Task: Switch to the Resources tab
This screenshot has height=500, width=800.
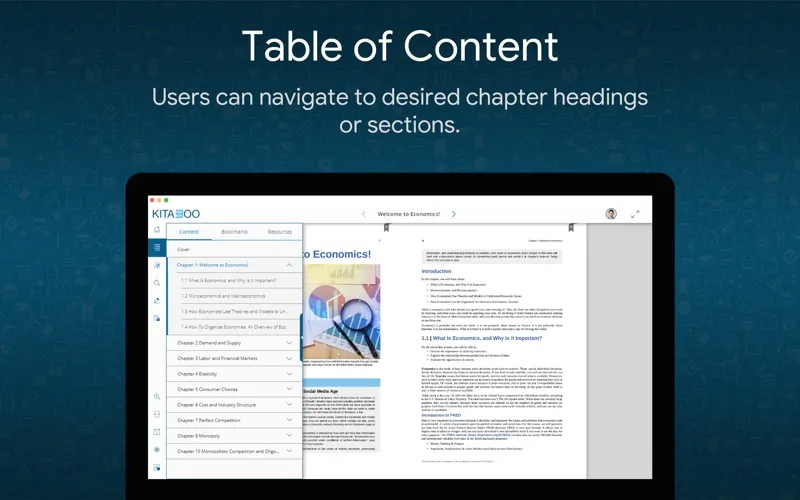Action: (x=280, y=232)
